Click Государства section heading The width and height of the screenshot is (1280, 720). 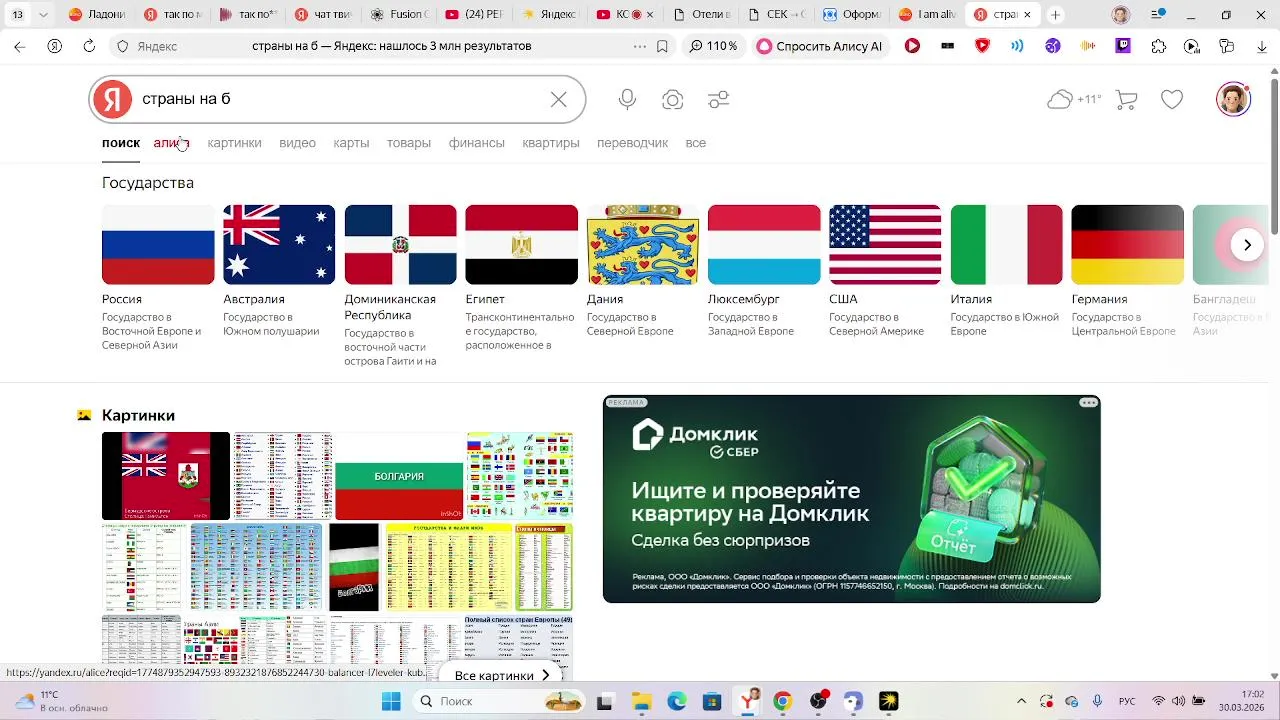coord(148,183)
